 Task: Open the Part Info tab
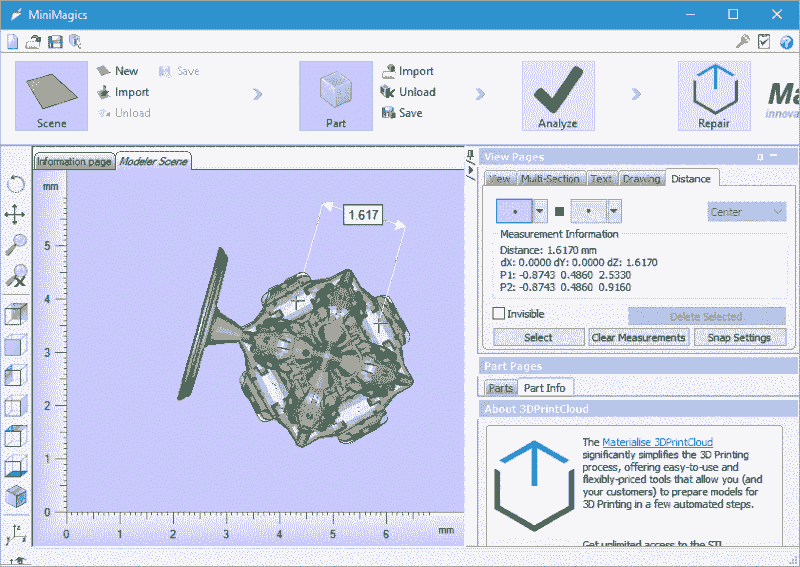click(x=544, y=388)
